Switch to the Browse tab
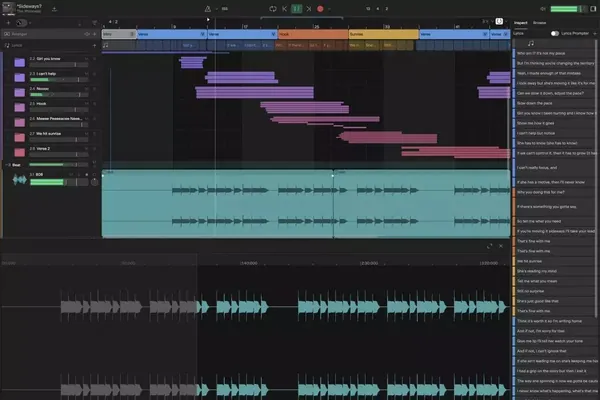Viewport: 600px width, 400px height. click(540, 23)
